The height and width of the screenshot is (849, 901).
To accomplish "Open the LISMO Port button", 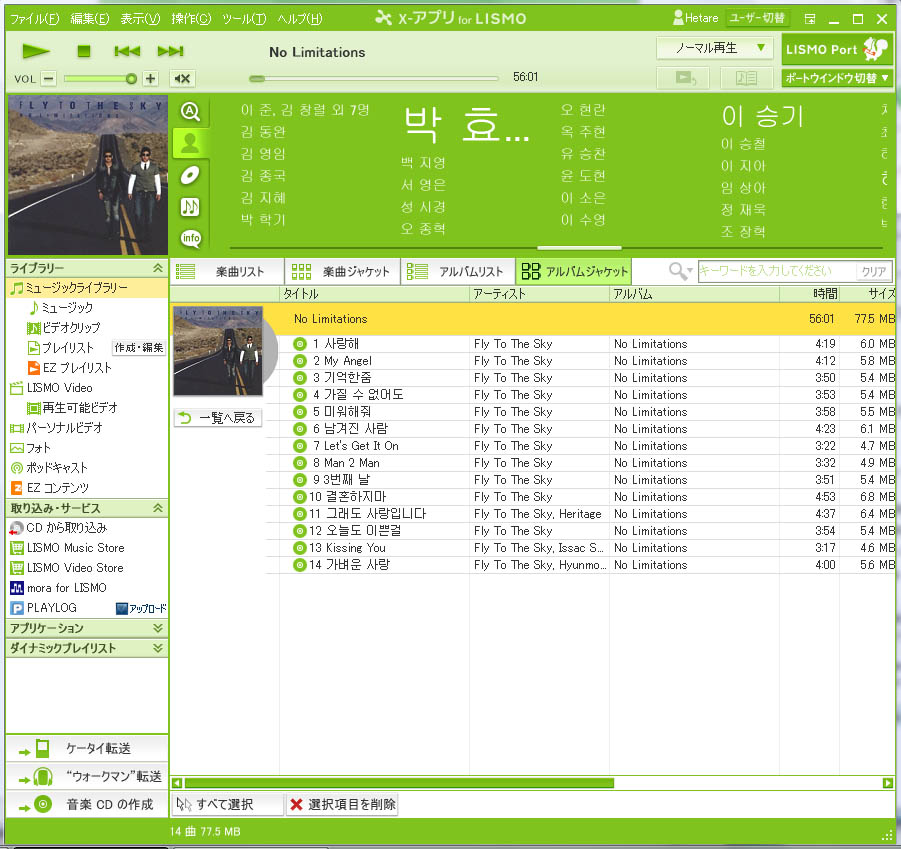I will (x=837, y=49).
